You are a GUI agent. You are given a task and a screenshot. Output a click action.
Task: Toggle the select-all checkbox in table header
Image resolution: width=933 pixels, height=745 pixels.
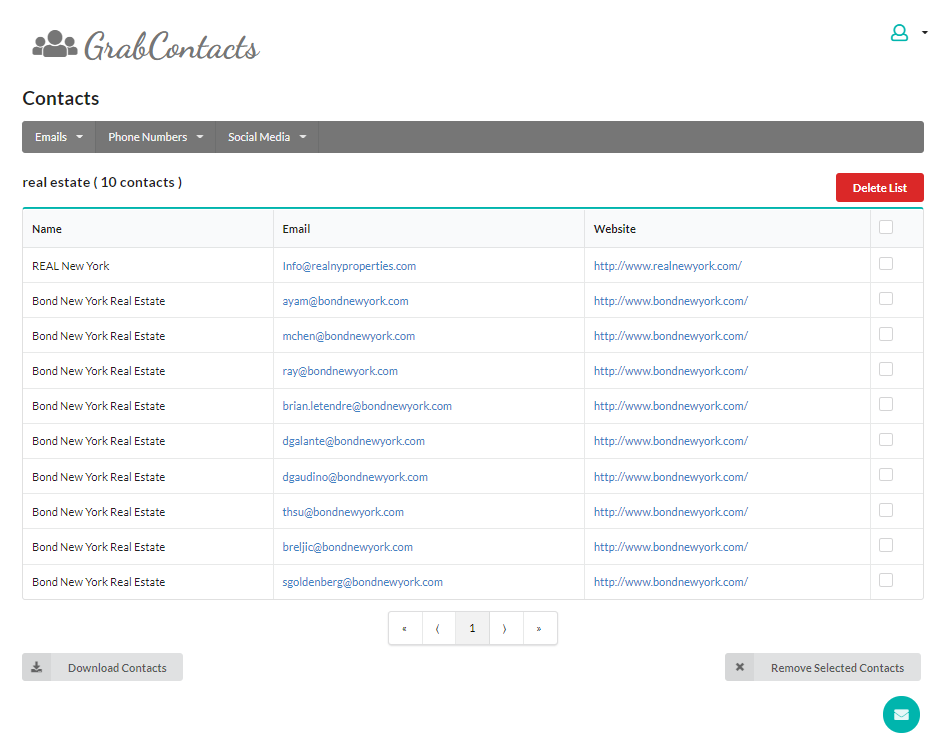(x=886, y=228)
